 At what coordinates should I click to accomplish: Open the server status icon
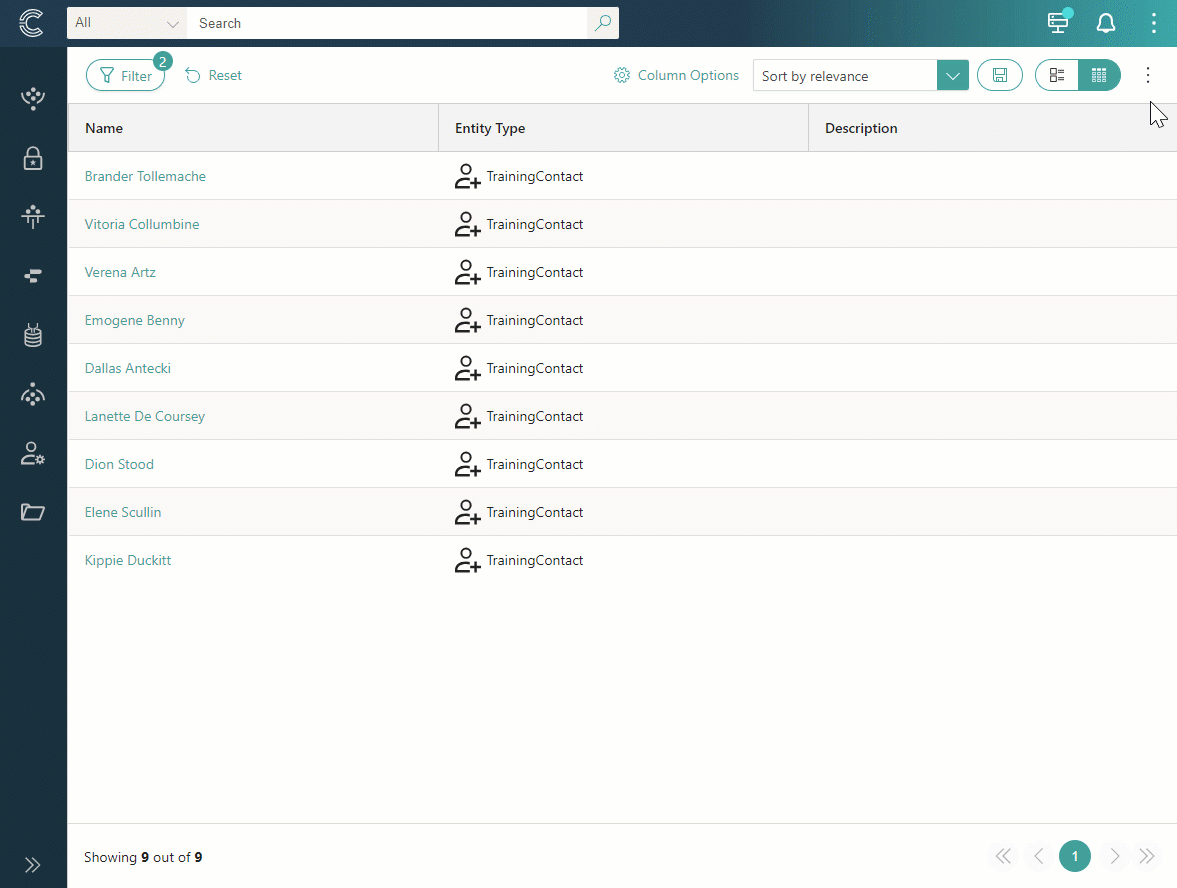[1058, 22]
